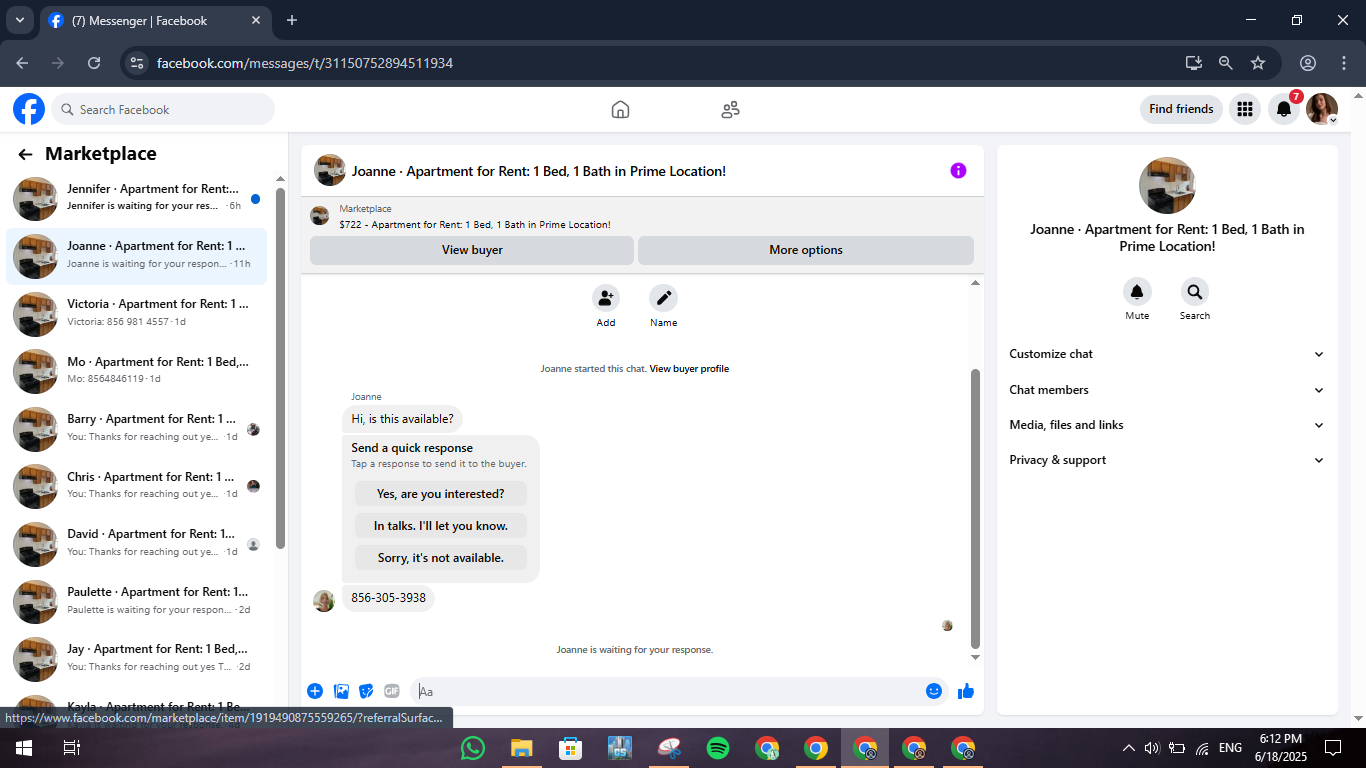Send quick reply "In talks. I'll let you know."

[x=440, y=526]
